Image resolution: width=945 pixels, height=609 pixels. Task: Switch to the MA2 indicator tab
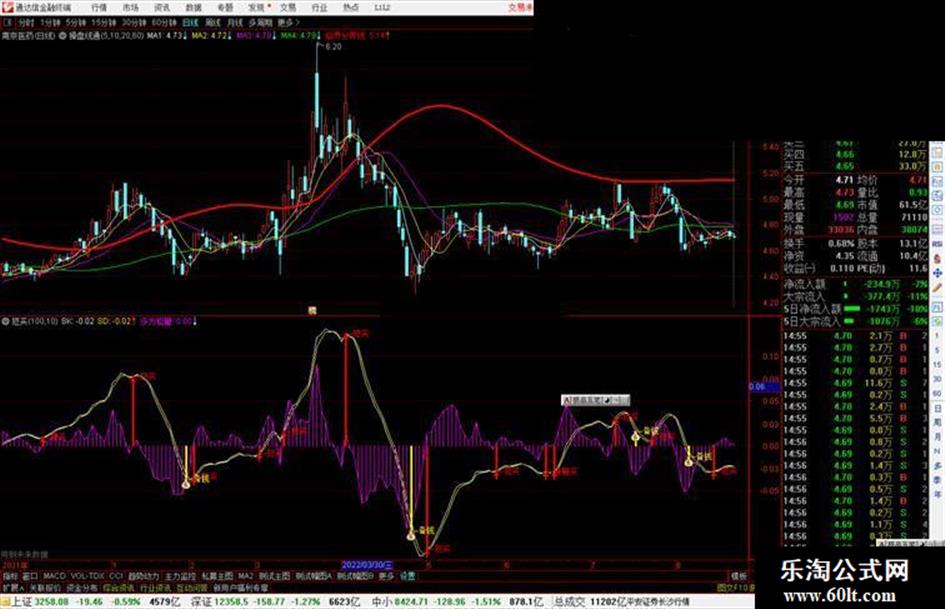point(246,576)
